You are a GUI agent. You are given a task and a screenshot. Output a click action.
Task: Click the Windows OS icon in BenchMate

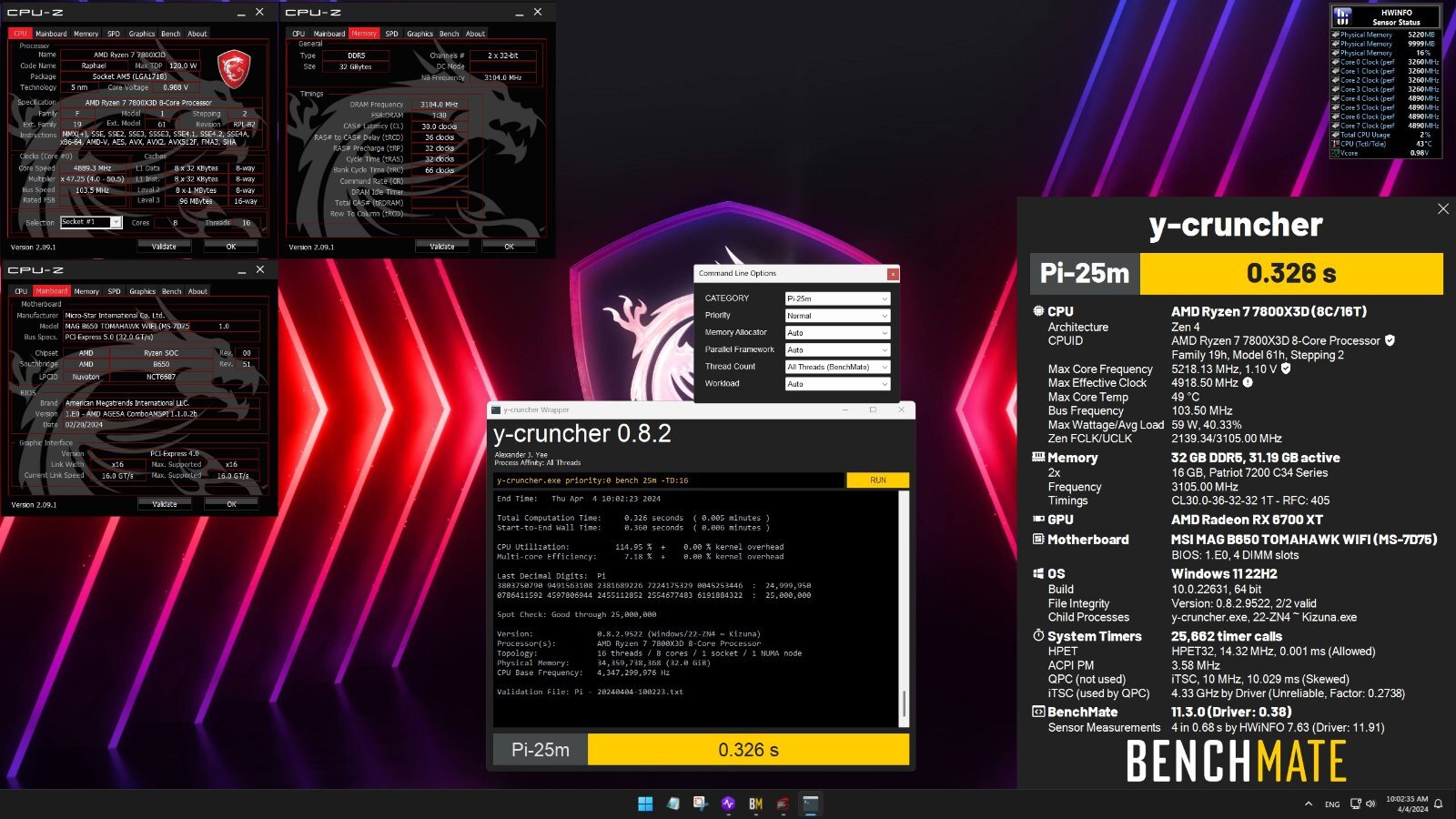1038,573
